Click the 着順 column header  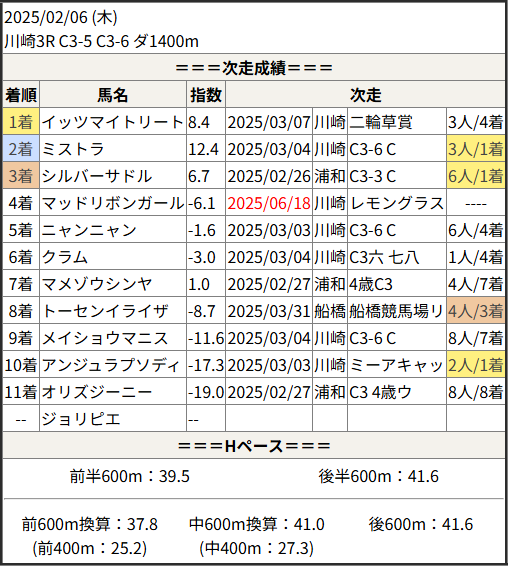tap(21, 95)
